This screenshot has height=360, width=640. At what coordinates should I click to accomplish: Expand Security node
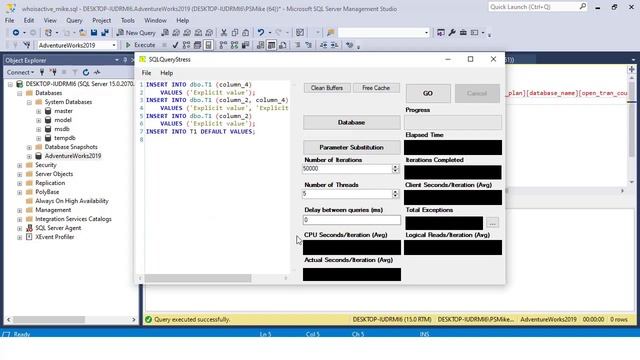click(20, 165)
